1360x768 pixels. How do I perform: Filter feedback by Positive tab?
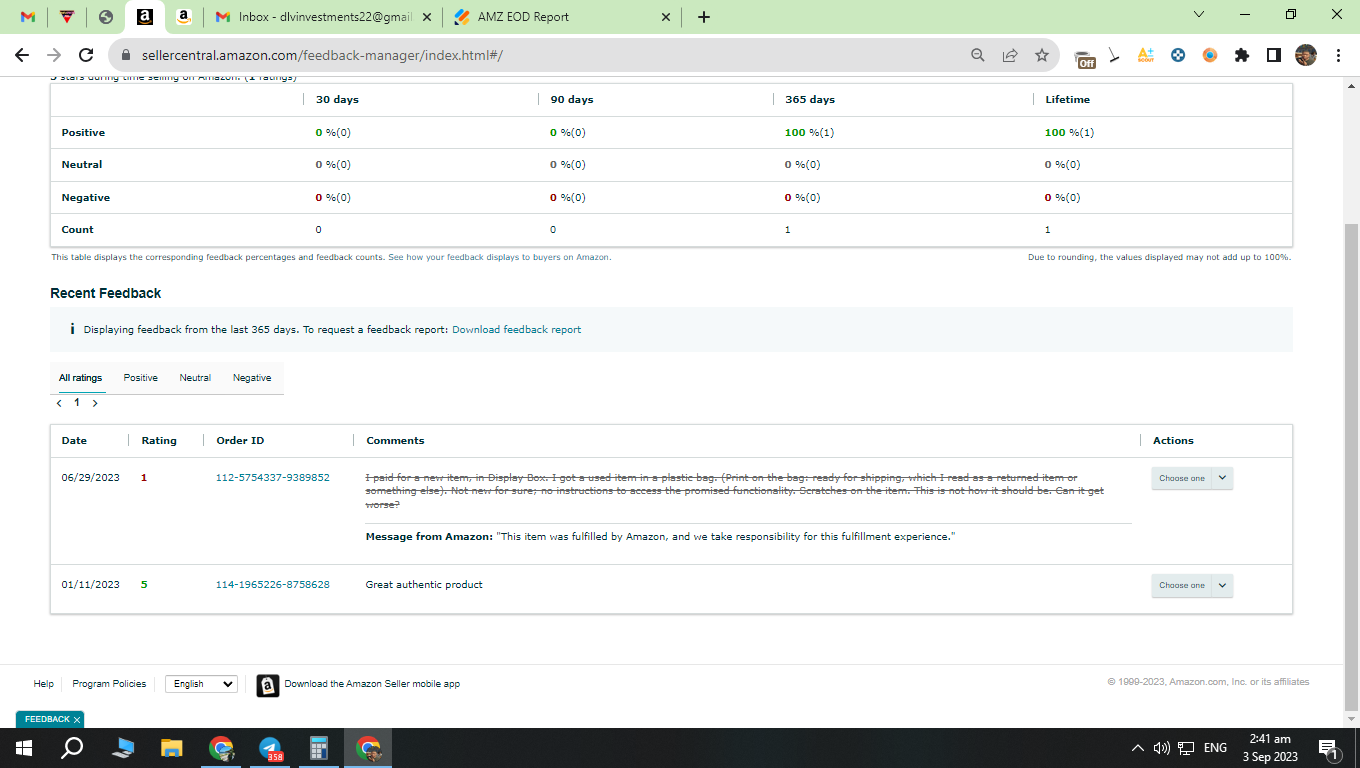[141, 378]
